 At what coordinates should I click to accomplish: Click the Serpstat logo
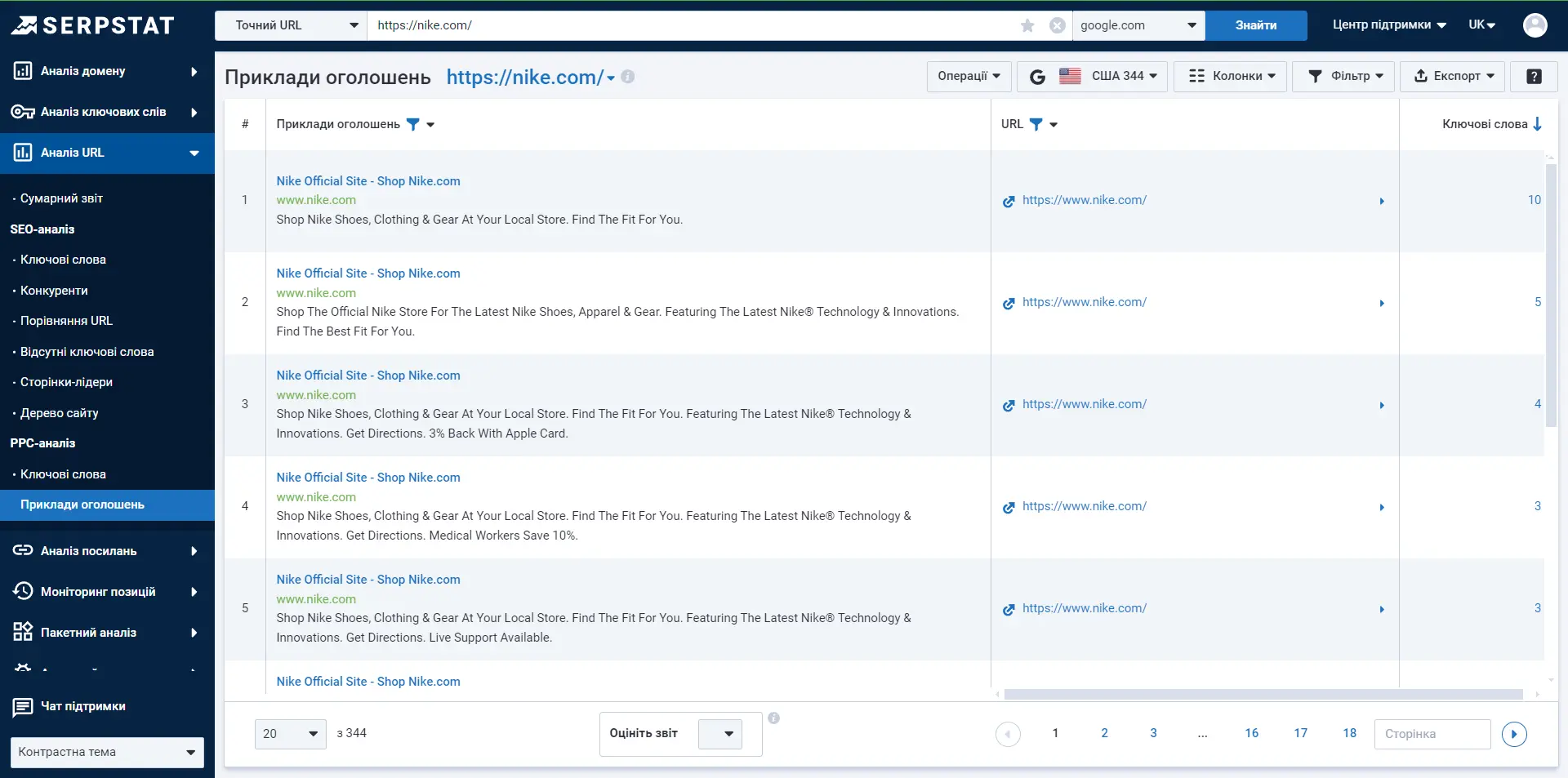(92, 25)
